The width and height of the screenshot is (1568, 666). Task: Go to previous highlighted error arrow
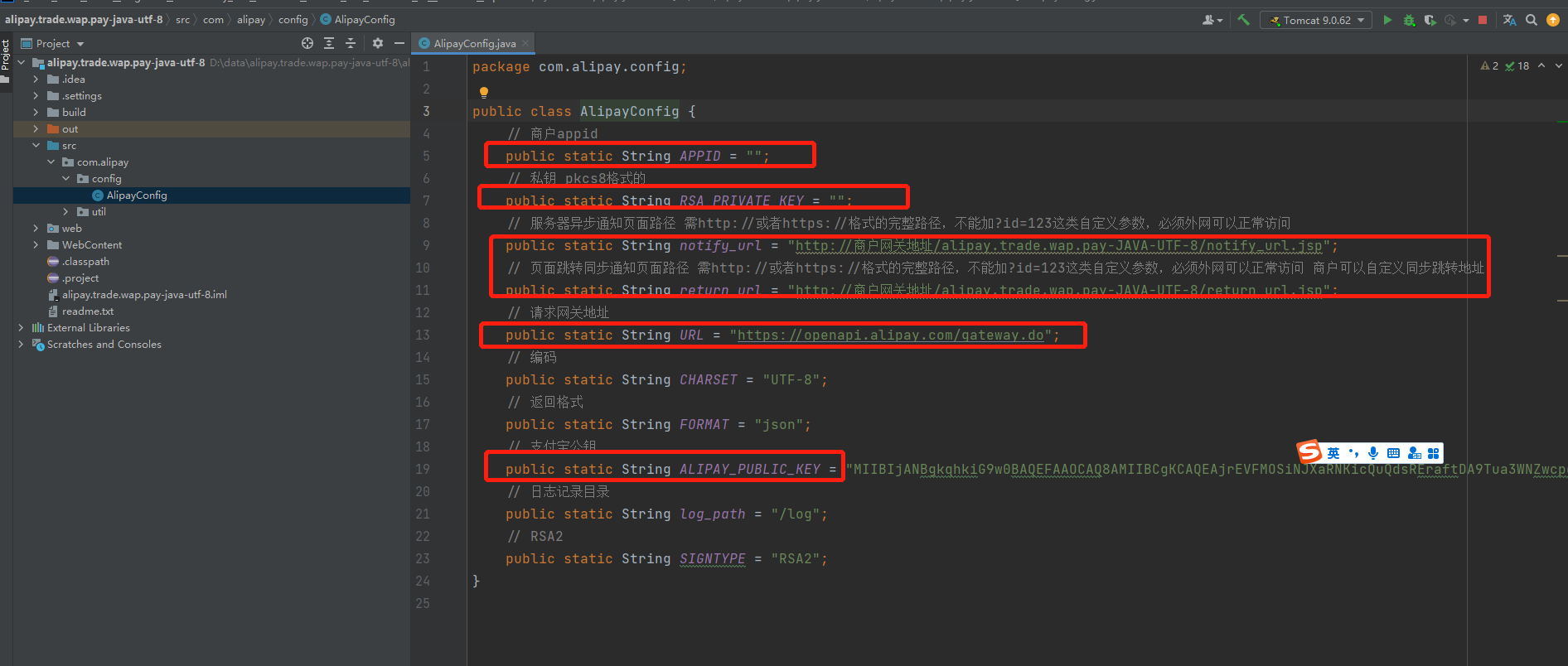(1541, 65)
